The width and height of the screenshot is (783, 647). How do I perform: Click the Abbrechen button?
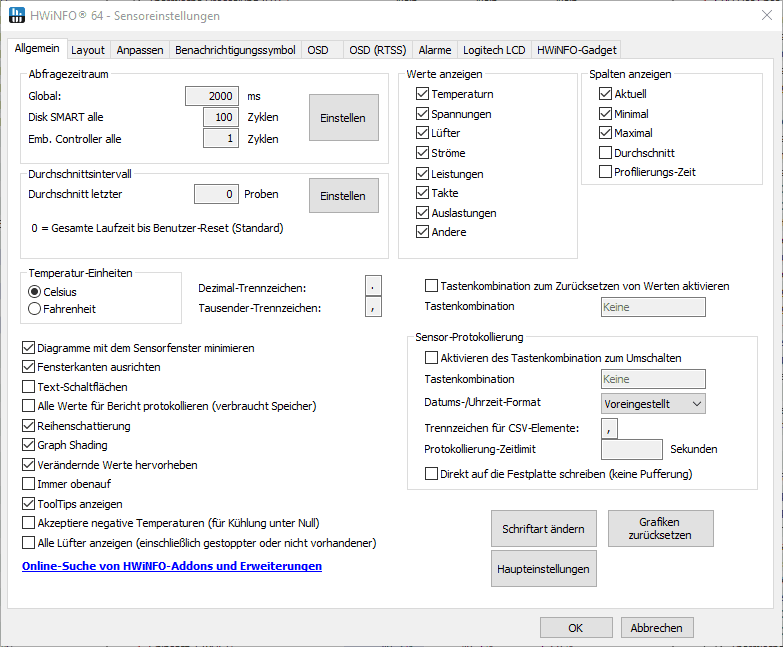[657, 628]
